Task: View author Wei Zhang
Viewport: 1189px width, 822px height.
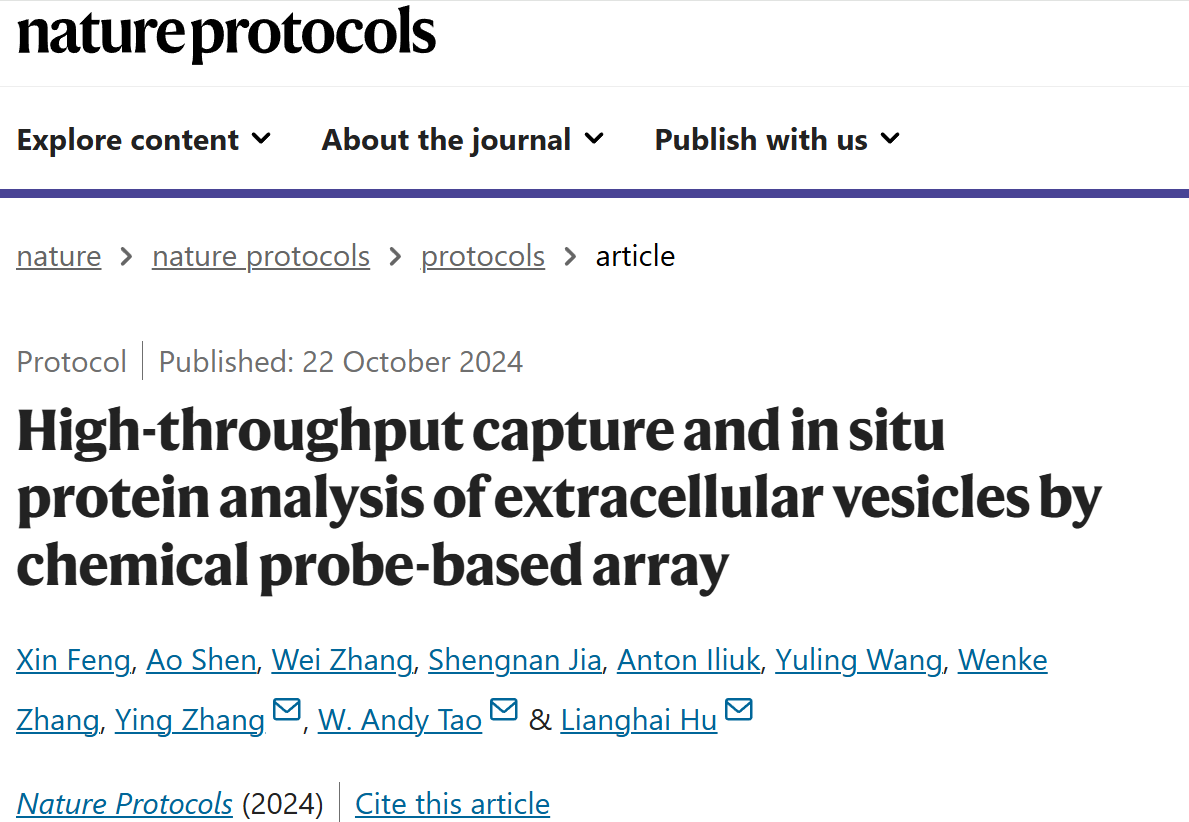Action: [342, 660]
